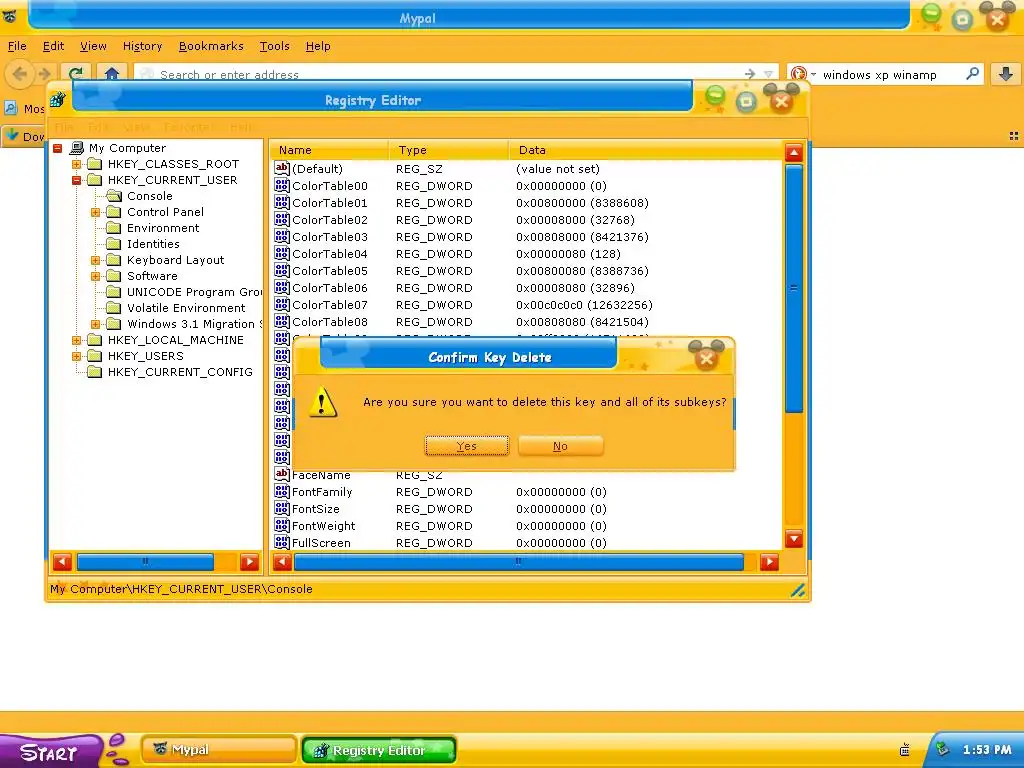Confirm deletion with the Yes button
This screenshot has width=1024, height=768.
pos(466,446)
